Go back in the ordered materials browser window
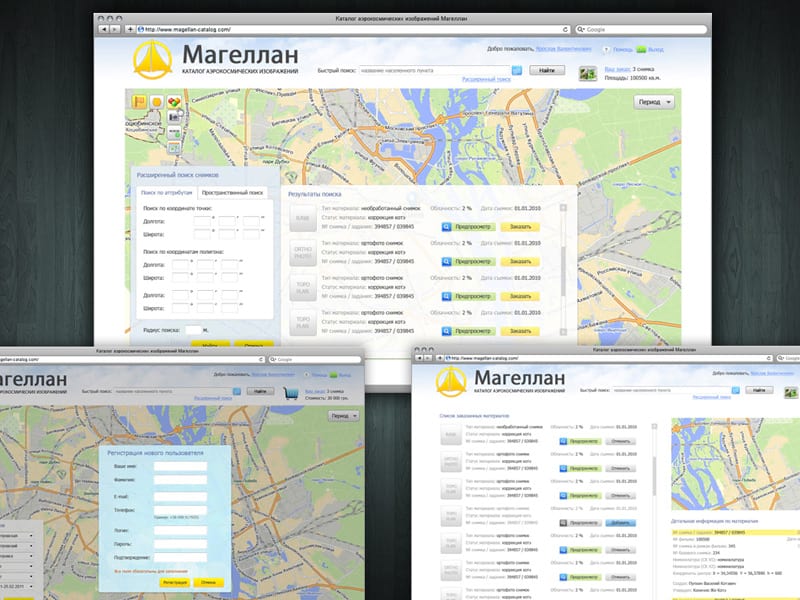The width and height of the screenshot is (800, 600). (x=419, y=358)
